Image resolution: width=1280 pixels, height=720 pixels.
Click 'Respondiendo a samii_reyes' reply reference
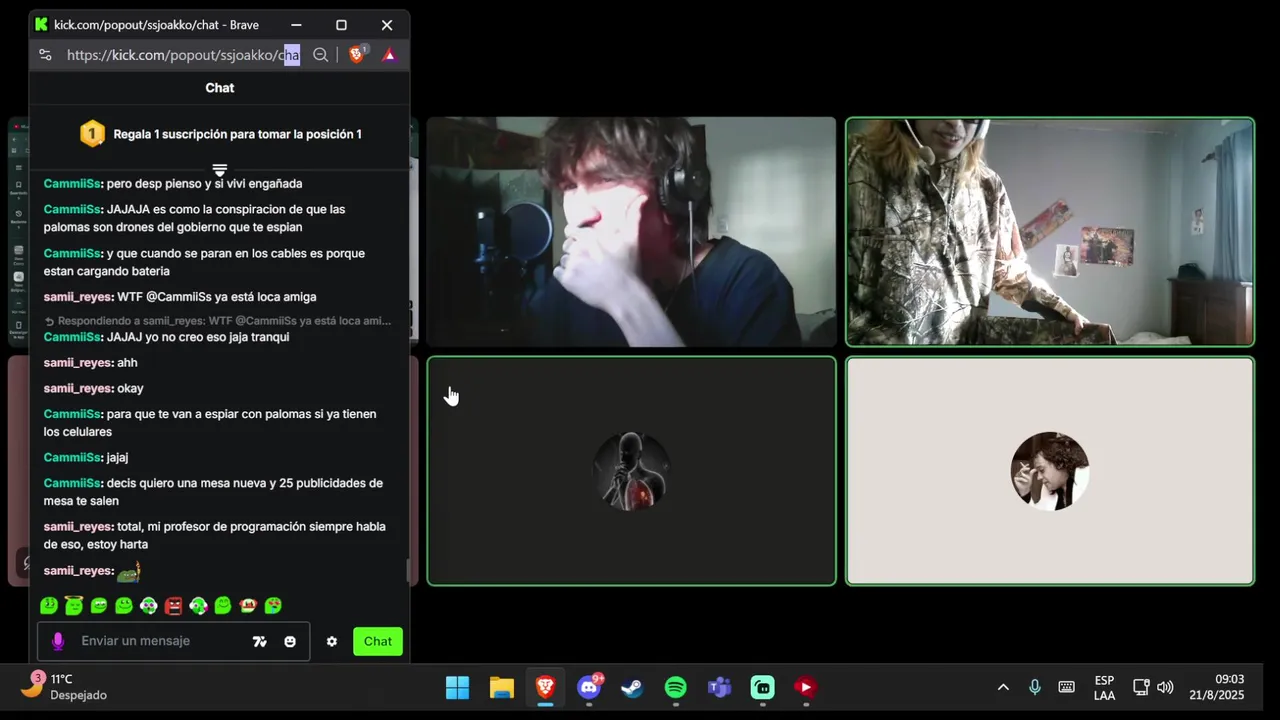pos(218,321)
